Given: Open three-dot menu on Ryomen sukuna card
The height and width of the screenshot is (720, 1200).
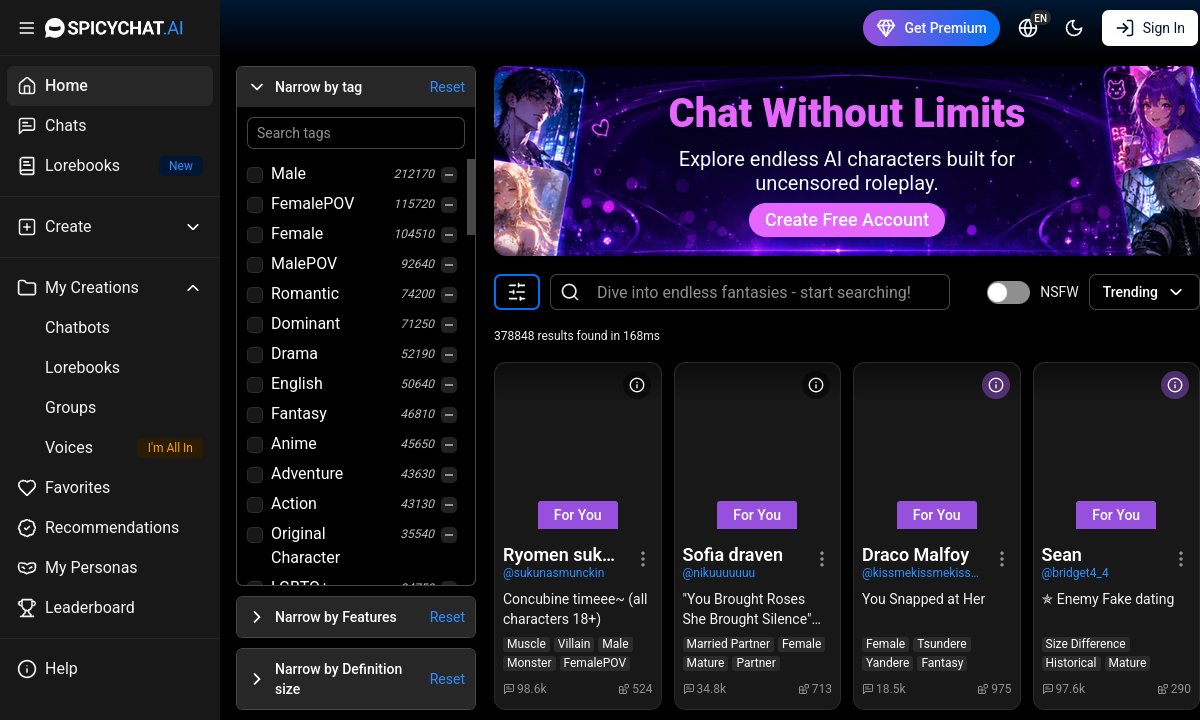Looking at the screenshot, I should click(x=643, y=559).
